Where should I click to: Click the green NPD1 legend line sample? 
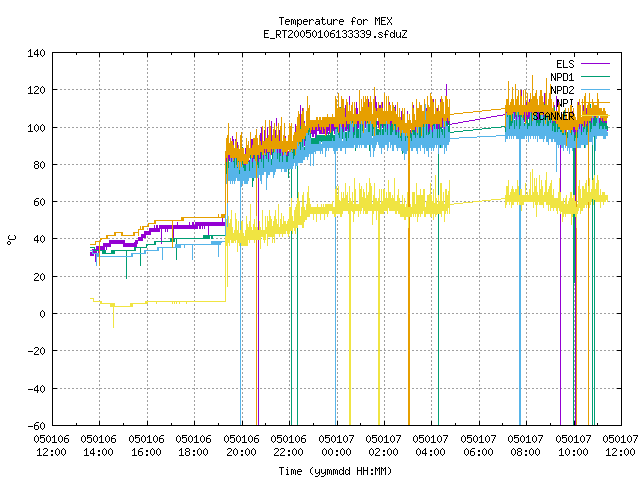pos(596,76)
